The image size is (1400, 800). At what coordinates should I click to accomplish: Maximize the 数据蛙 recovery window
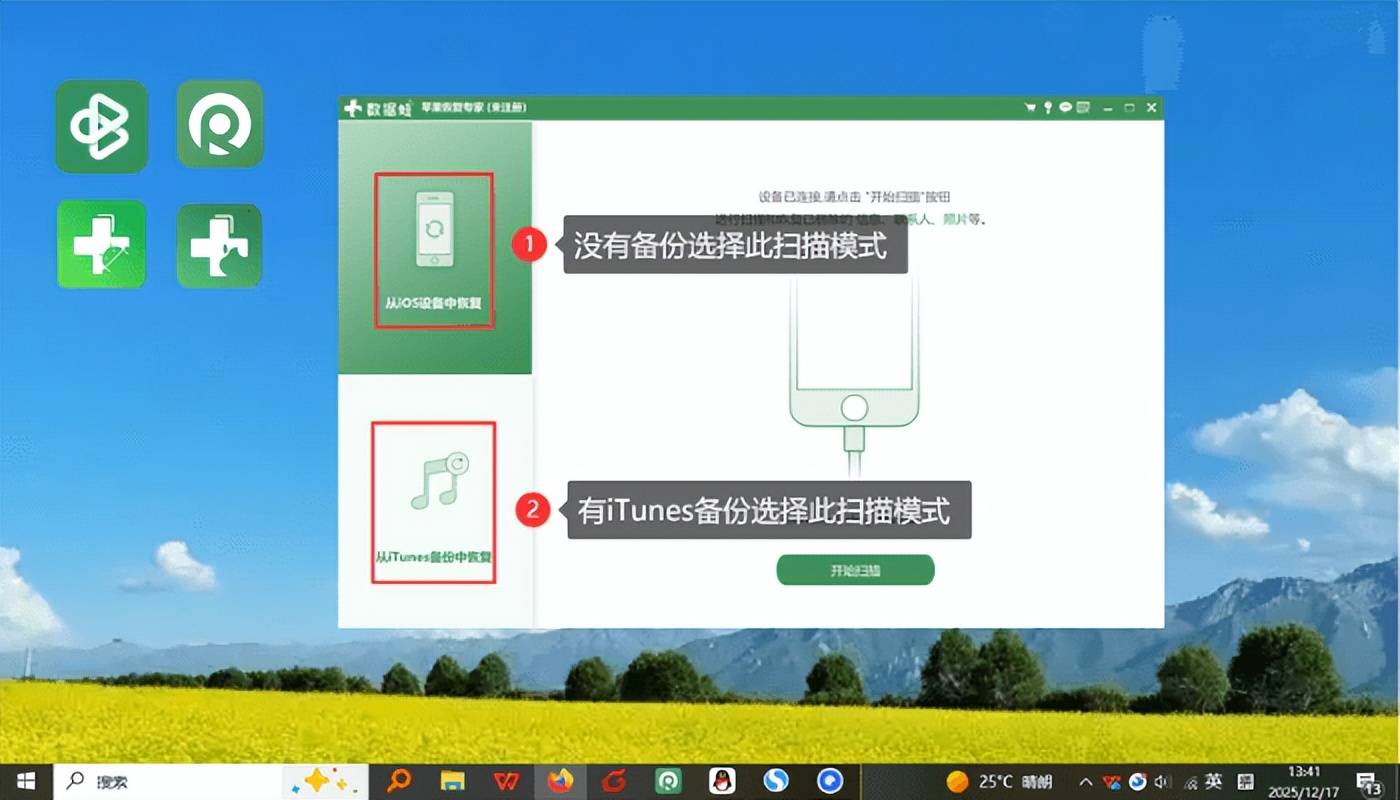pyautogui.click(x=1129, y=108)
